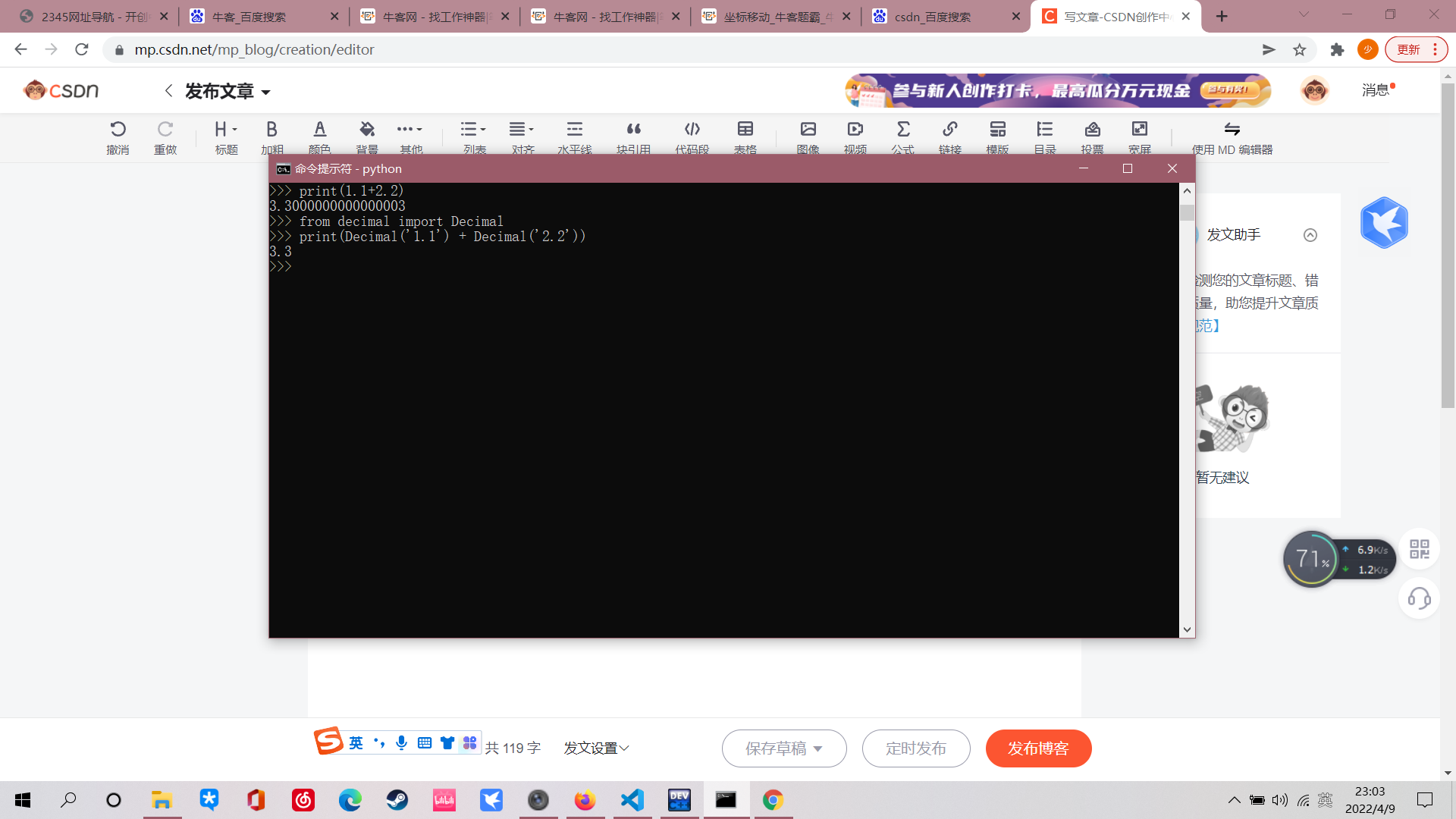
Task: Insert a code block (代码段) icon
Action: (692, 130)
